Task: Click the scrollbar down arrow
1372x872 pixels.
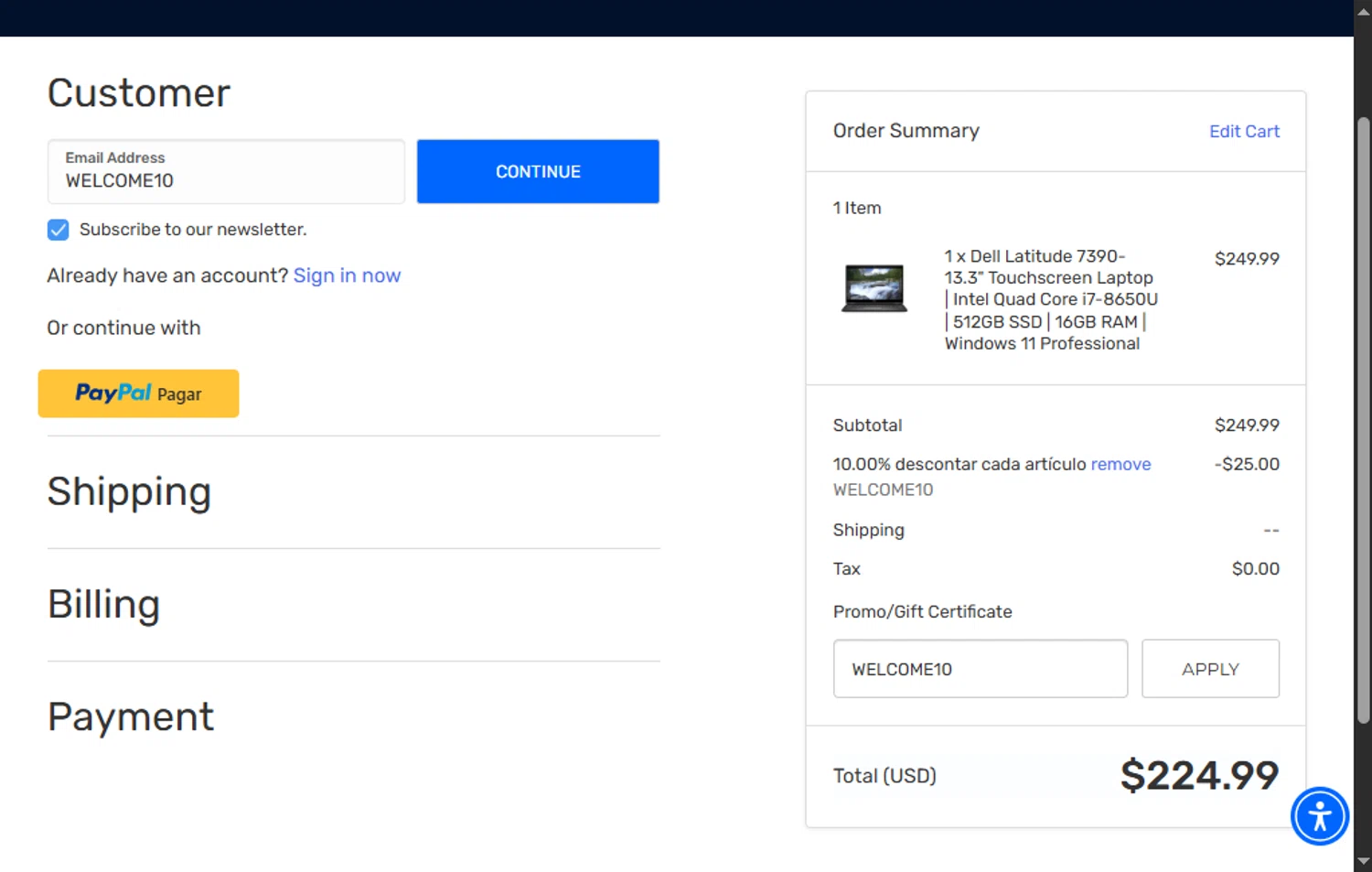Action: (x=1363, y=861)
